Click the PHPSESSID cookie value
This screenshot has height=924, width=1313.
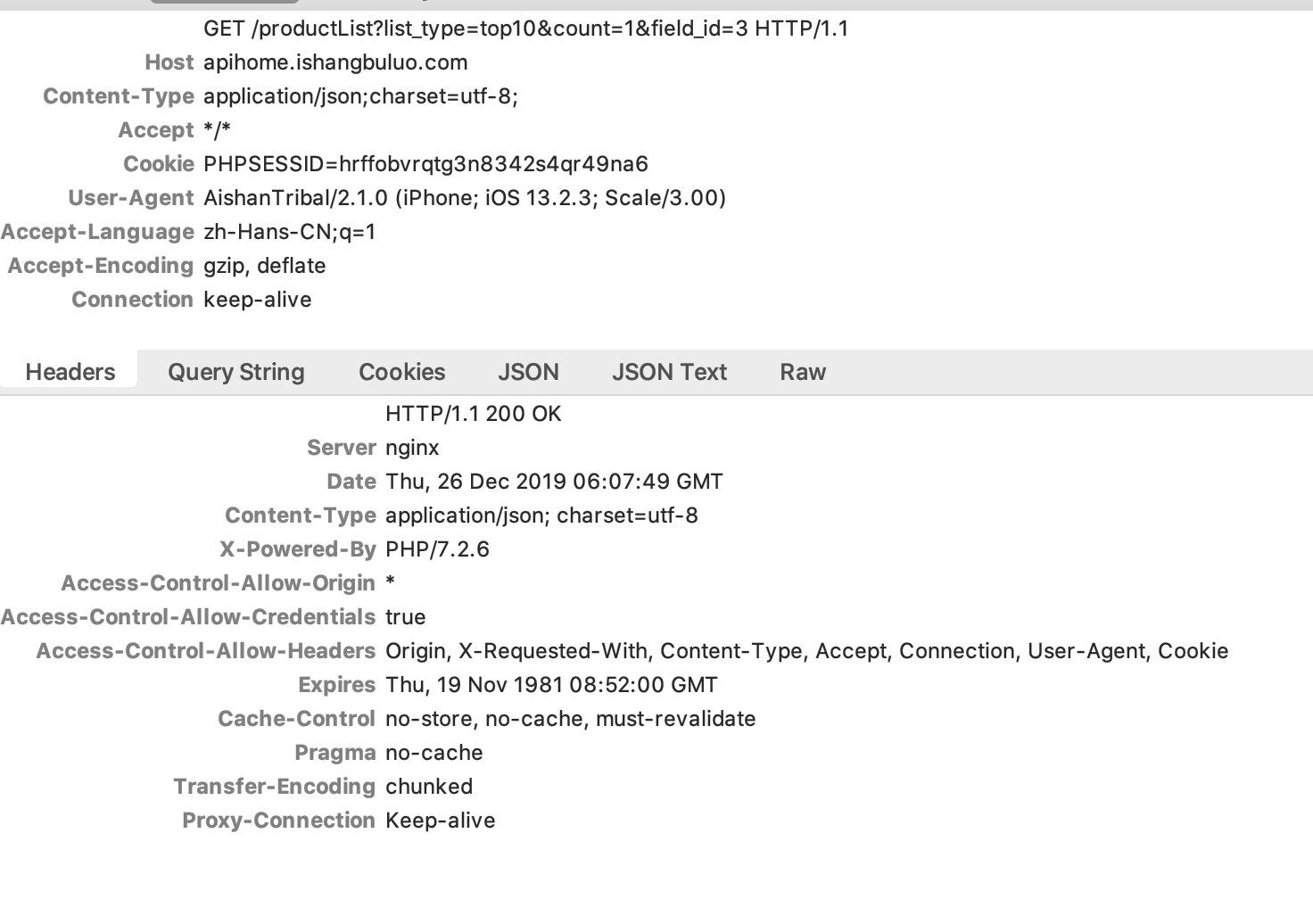(x=426, y=164)
